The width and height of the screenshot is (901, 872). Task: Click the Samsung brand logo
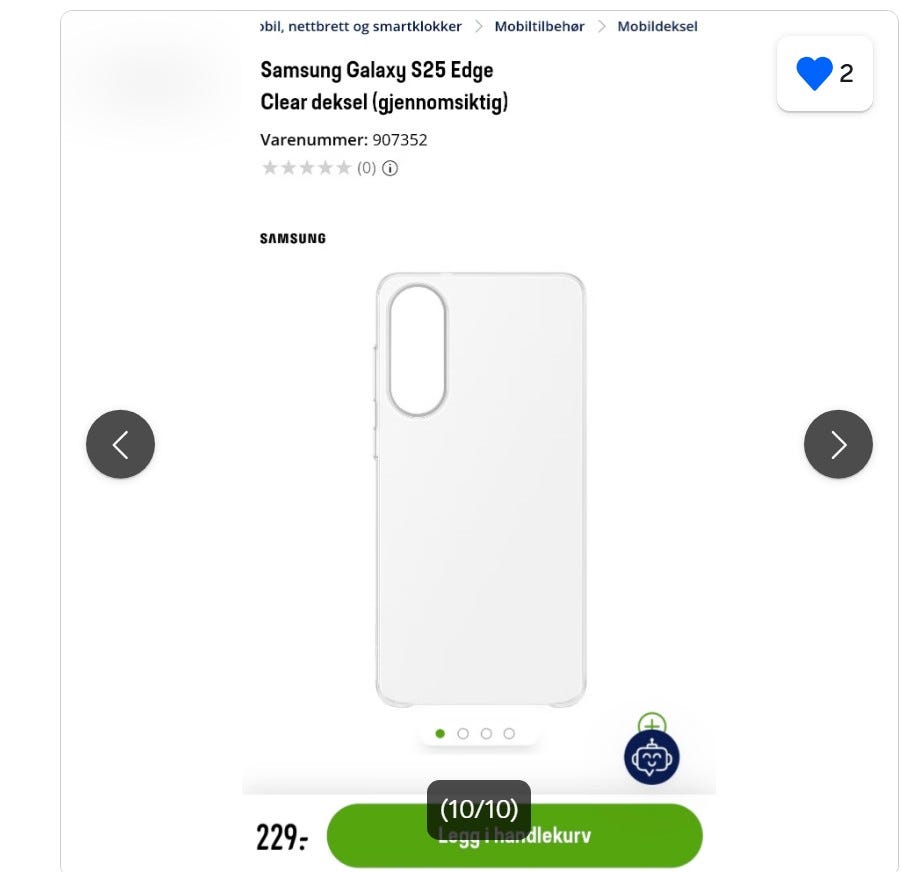(x=292, y=238)
